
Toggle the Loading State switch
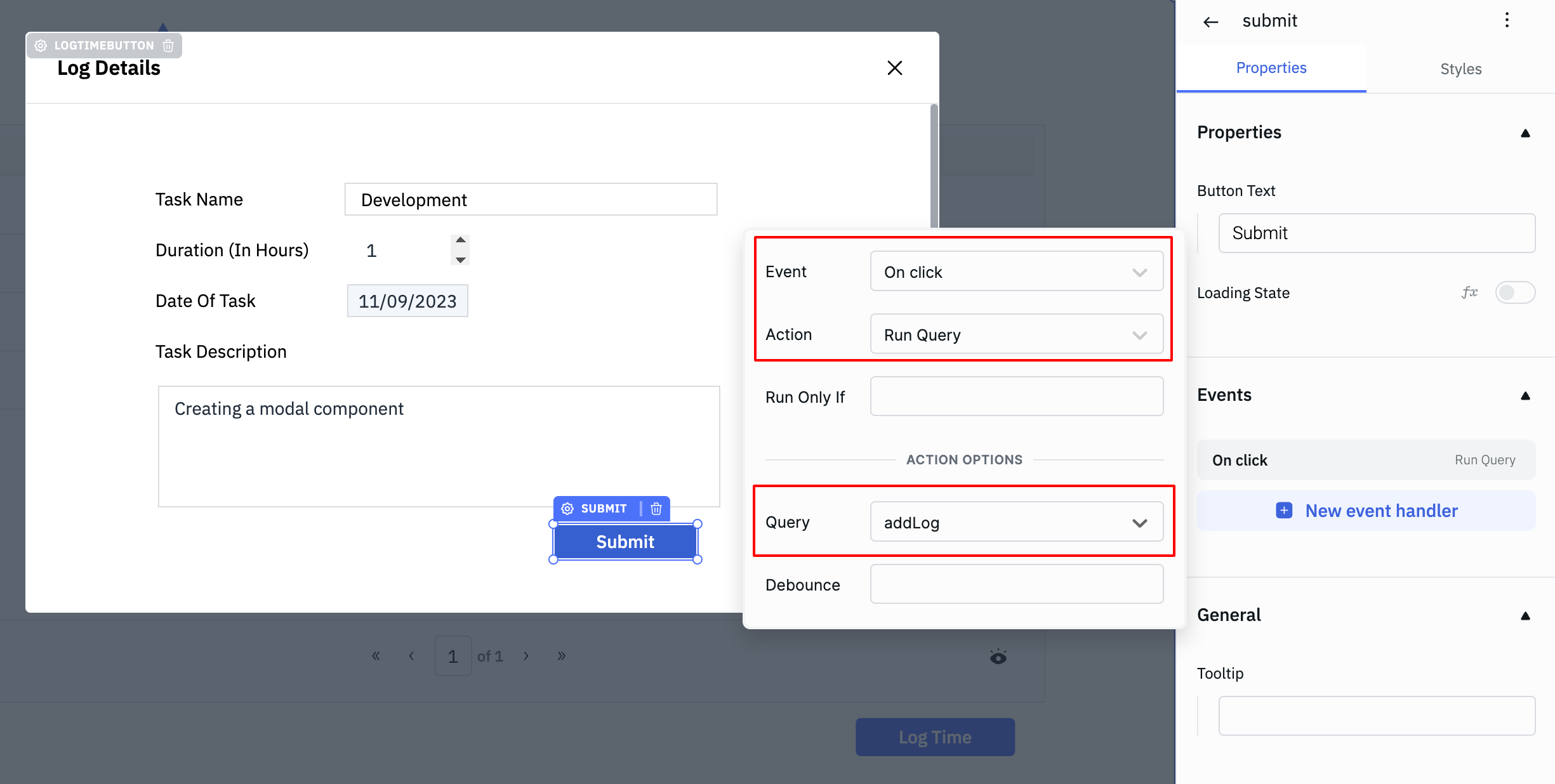click(x=1514, y=292)
